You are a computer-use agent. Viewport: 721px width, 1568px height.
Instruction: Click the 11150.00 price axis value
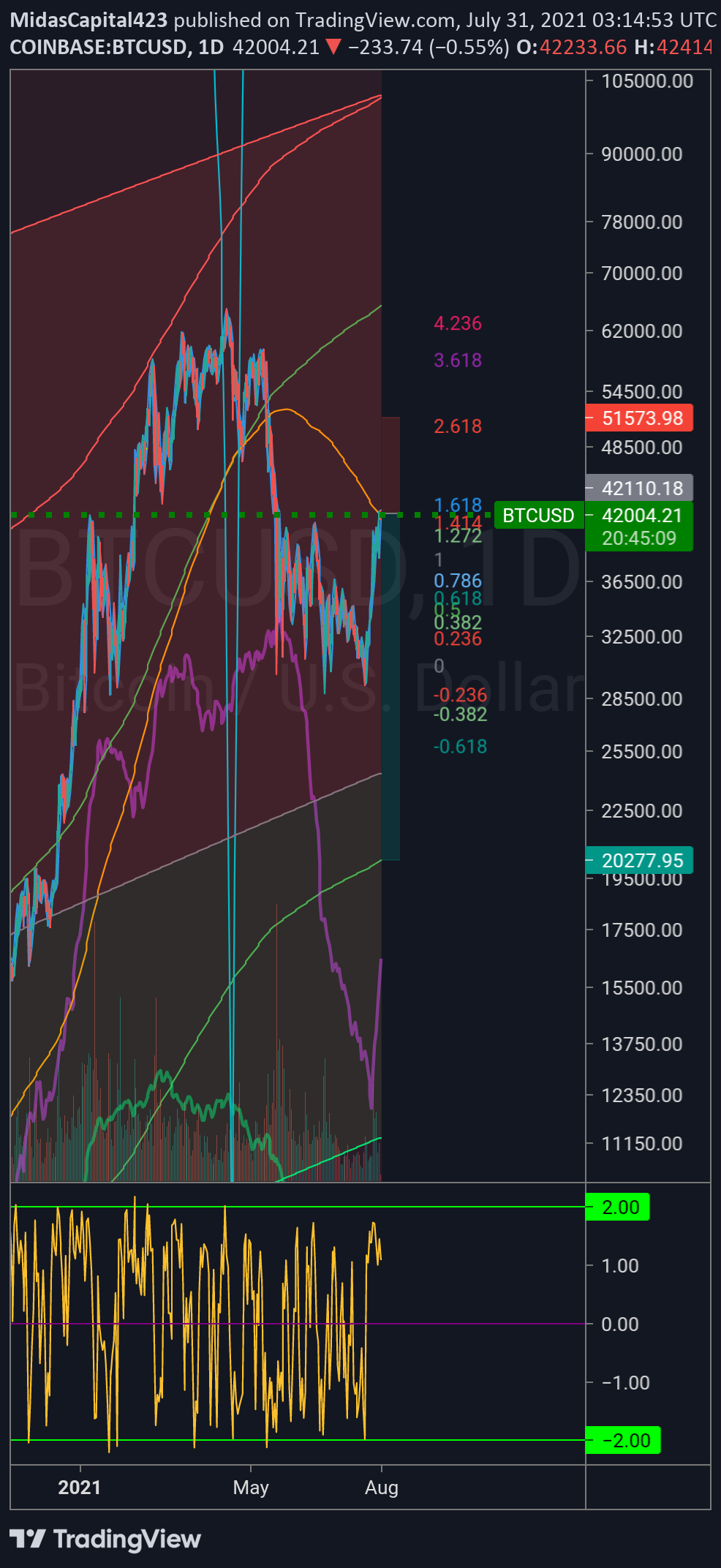[641, 1144]
